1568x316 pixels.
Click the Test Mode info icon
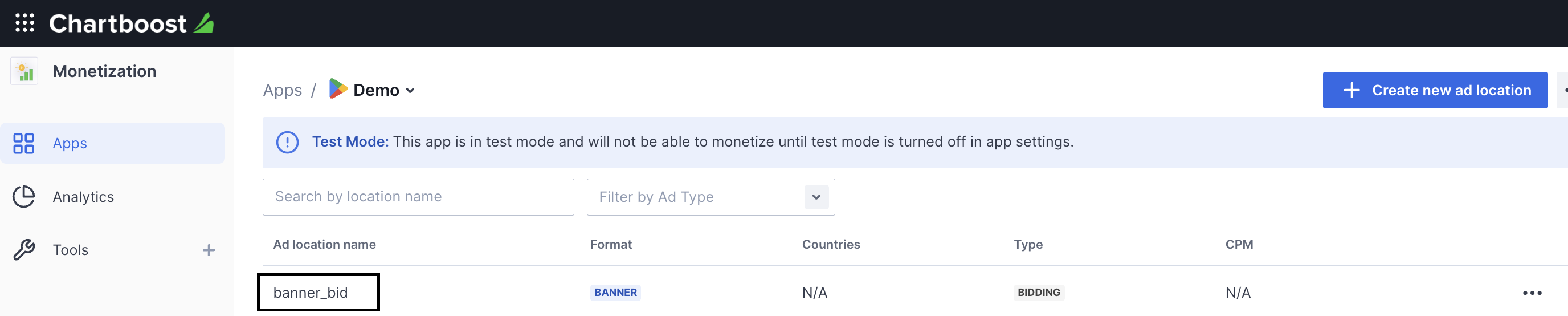pos(287,143)
